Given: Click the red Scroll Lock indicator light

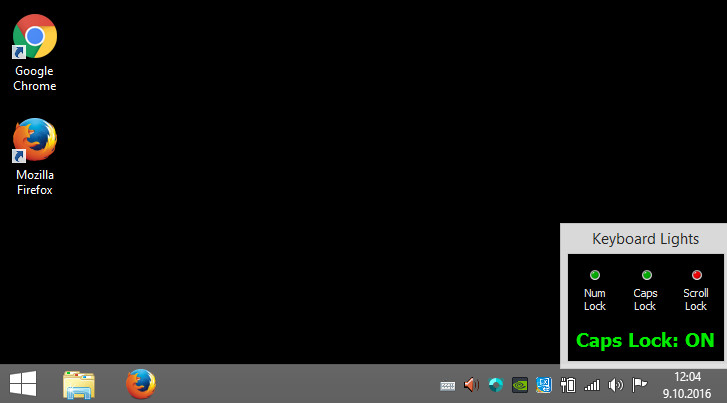Looking at the screenshot, I should pos(697,275).
